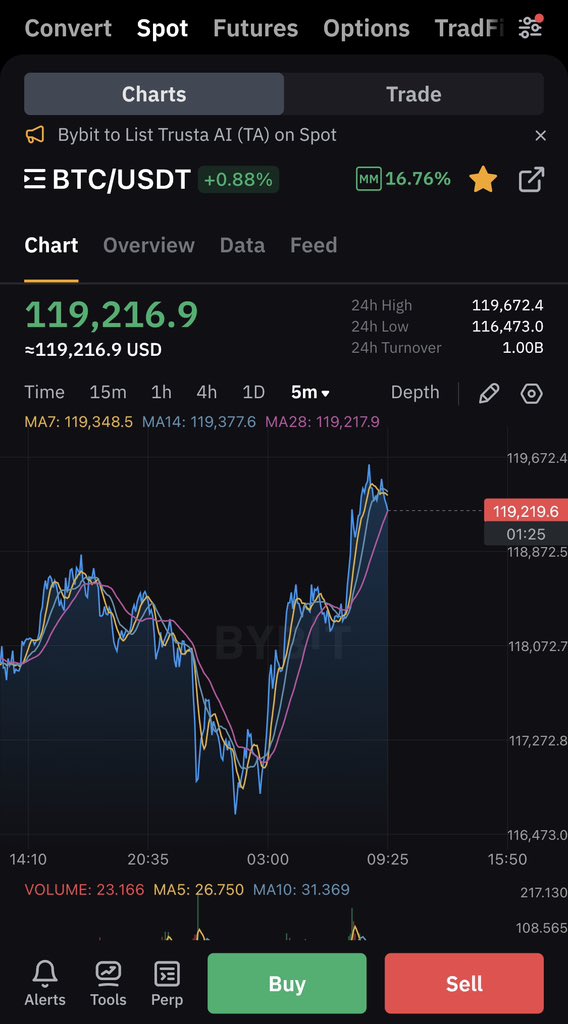The width and height of the screenshot is (568, 1024).
Task: Switch to the Spot tab
Action: 163,28
